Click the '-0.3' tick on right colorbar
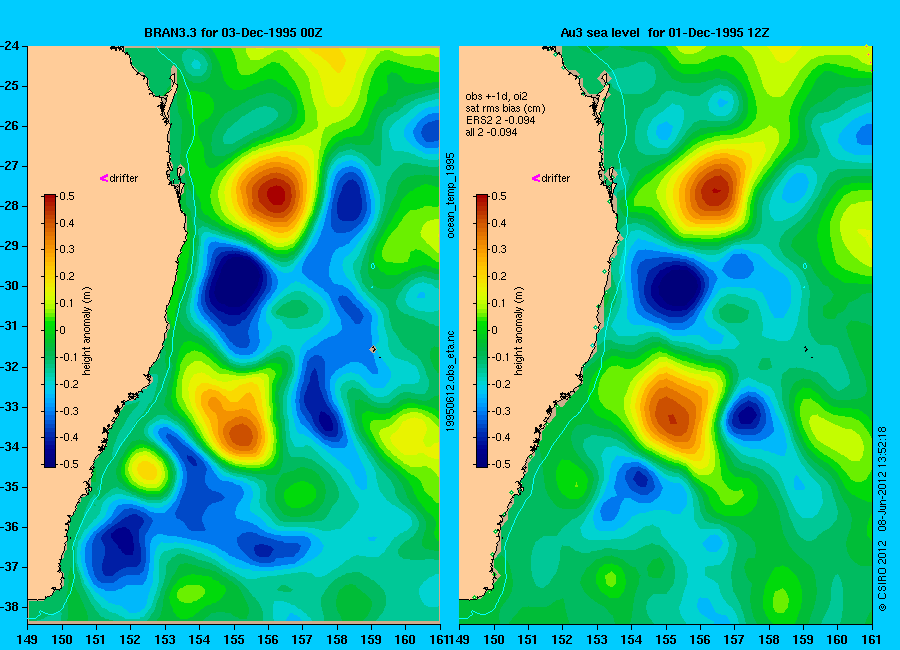The width and height of the screenshot is (900, 650). click(x=501, y=411)
